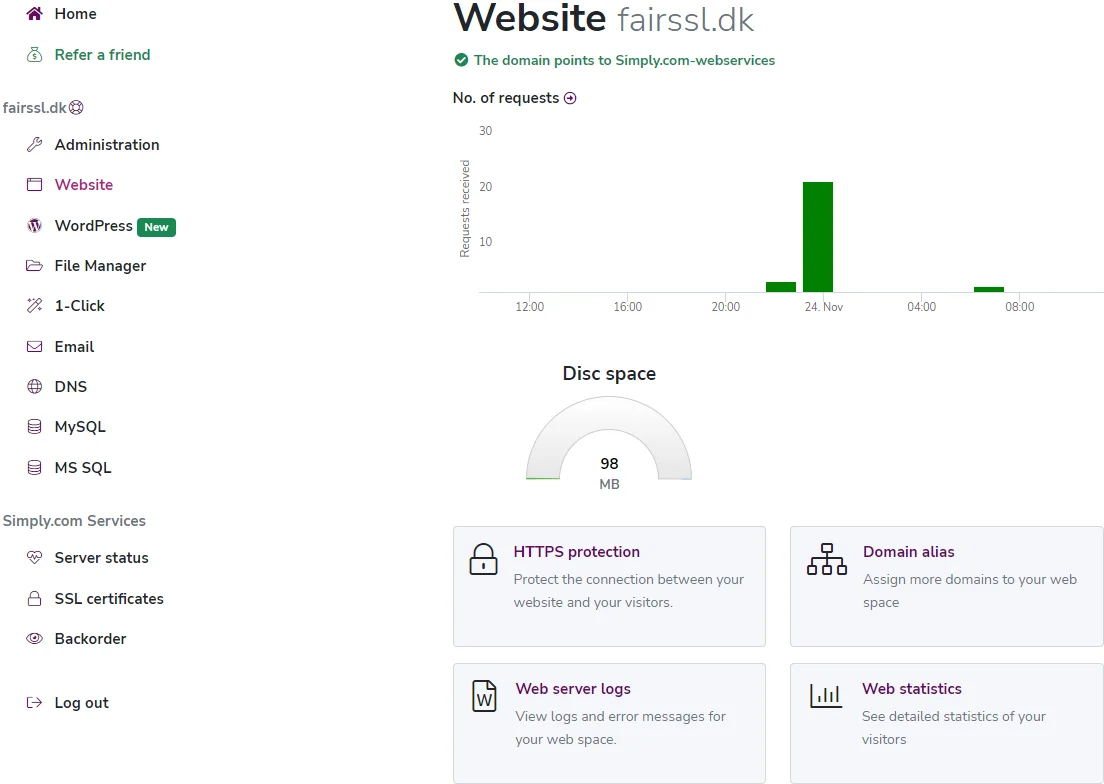The height and width of the screenshot is (784, 1104).
Task: Click the 'Disc space' title
Action: point(609,374)
